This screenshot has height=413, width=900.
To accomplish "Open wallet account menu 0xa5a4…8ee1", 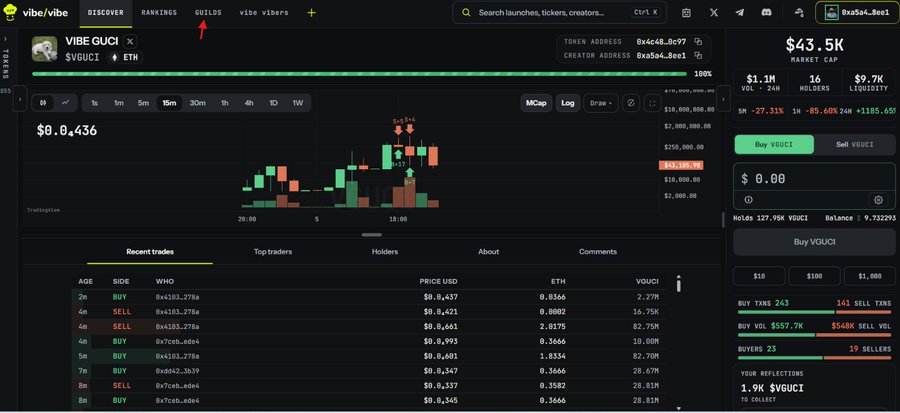I will coord(858,13).
